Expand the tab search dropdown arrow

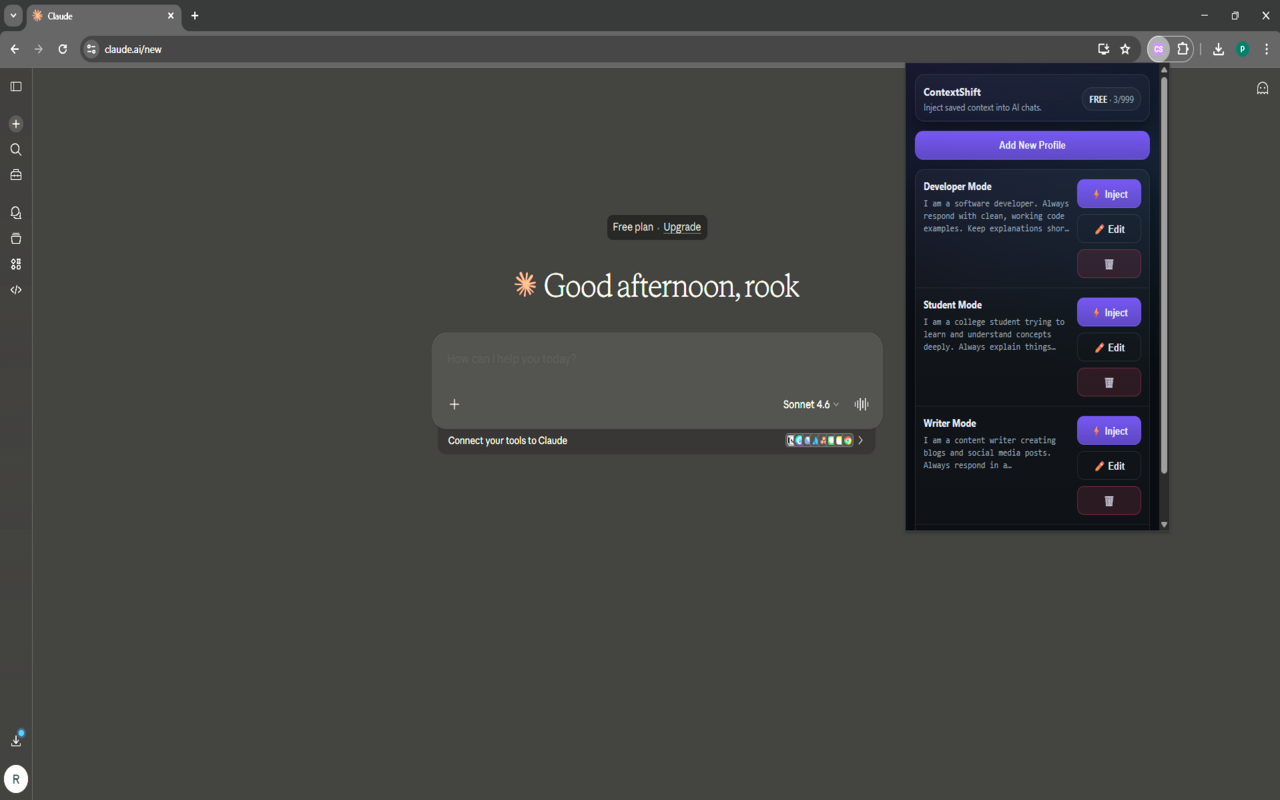13,16
